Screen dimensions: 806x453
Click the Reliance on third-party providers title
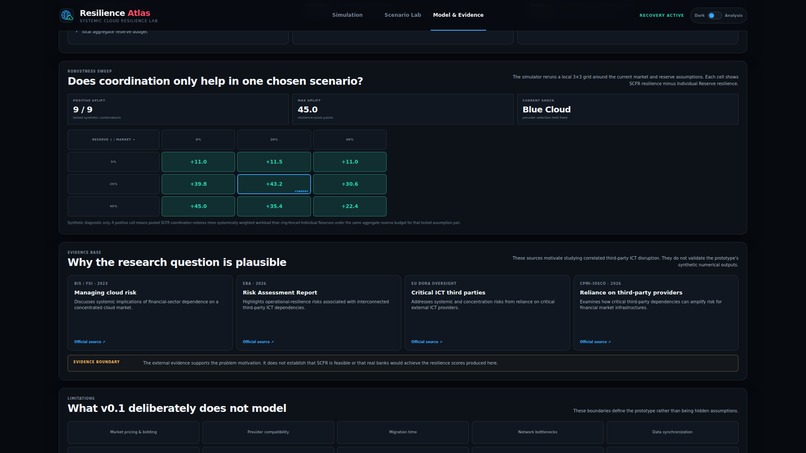click(631, 292)
